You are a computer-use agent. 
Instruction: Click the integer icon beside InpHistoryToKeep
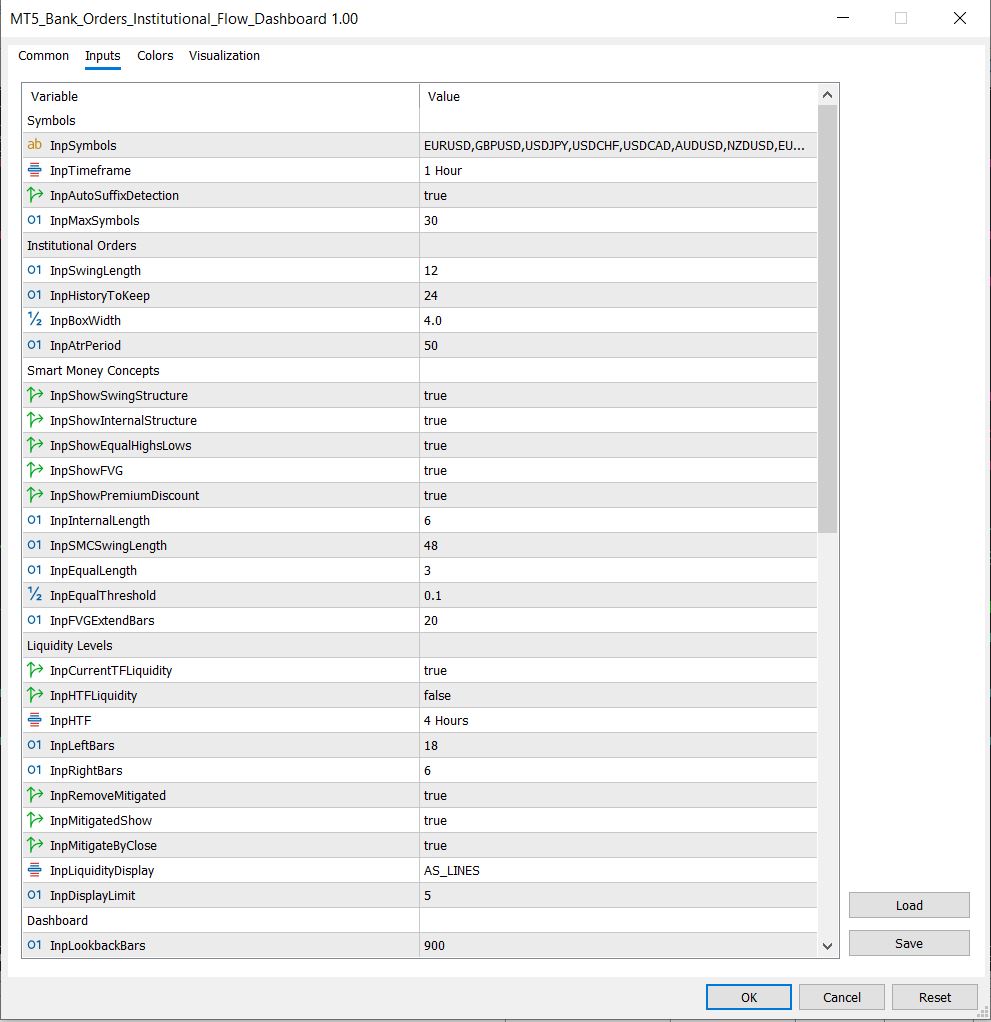[x=35, y=295]
